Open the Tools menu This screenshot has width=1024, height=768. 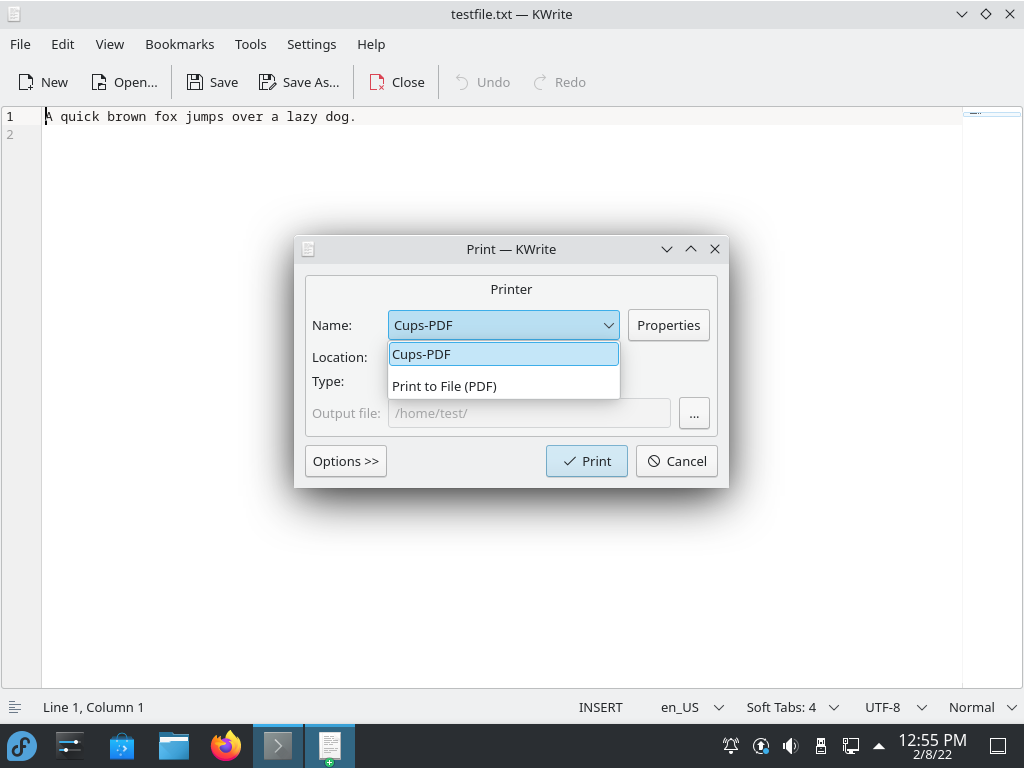251,44
